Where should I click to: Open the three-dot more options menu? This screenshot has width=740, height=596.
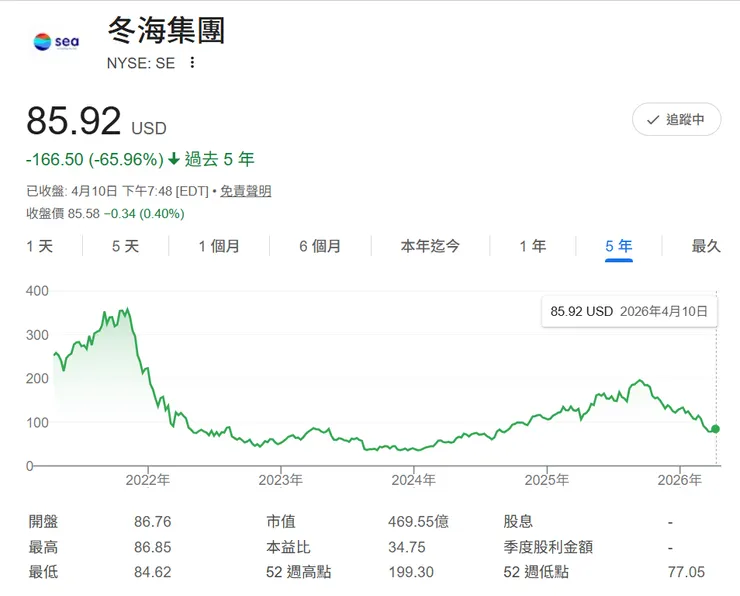[192, 62]
